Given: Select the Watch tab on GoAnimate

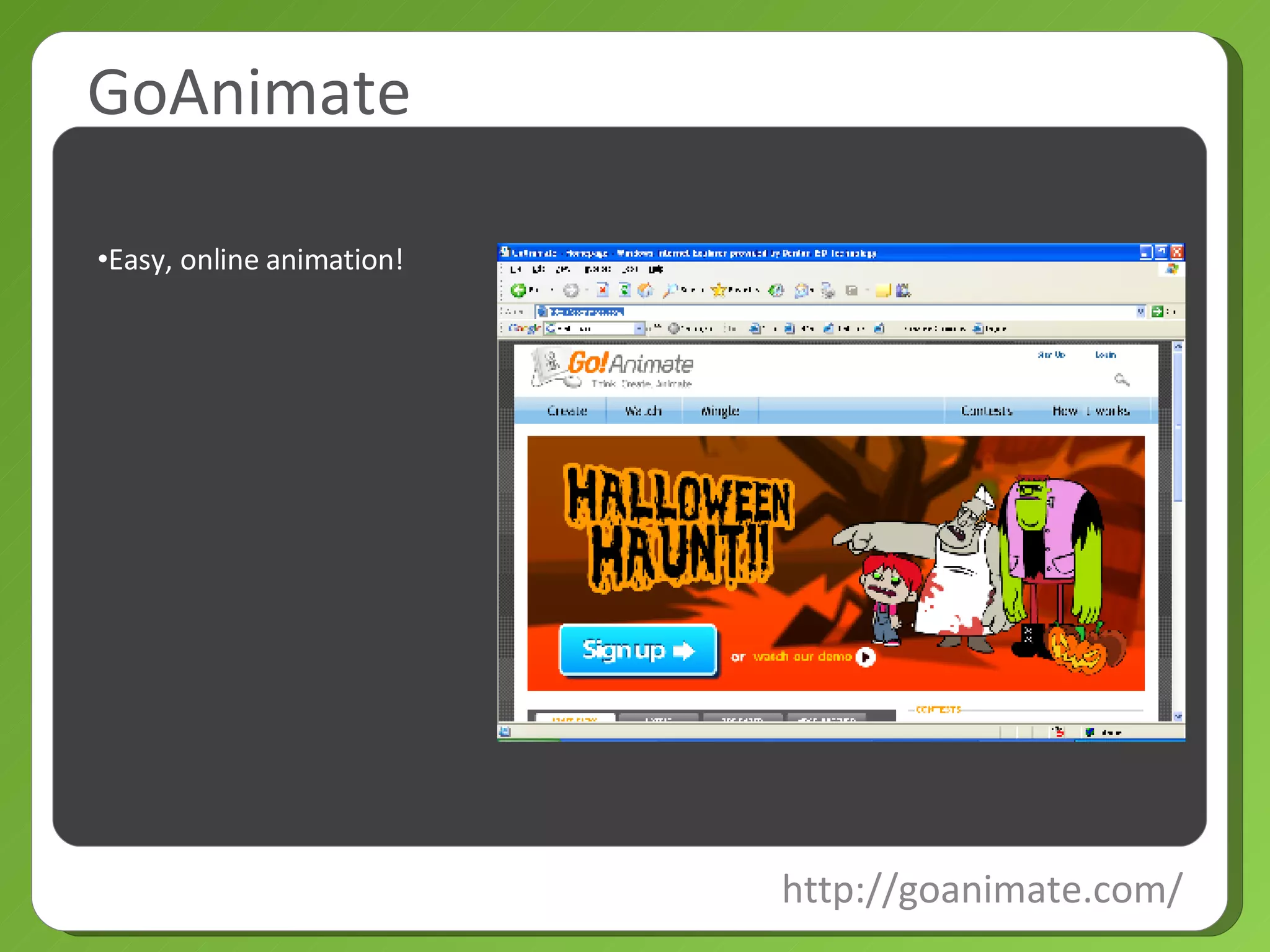Looking at the screenshot, I should click(643, 410).
